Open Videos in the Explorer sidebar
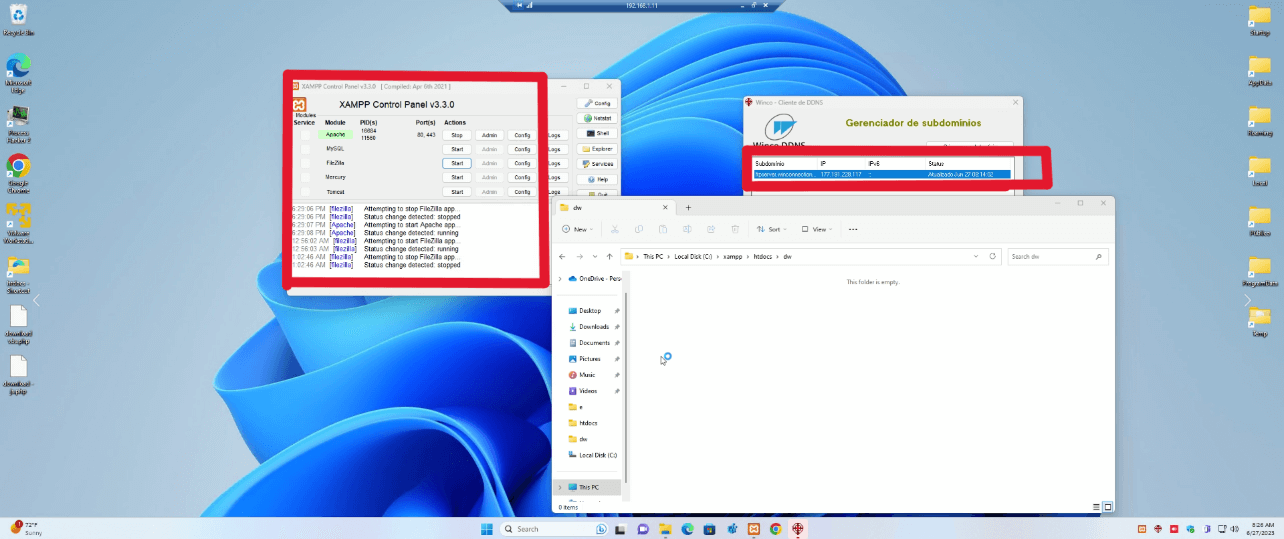 point(588,390)
